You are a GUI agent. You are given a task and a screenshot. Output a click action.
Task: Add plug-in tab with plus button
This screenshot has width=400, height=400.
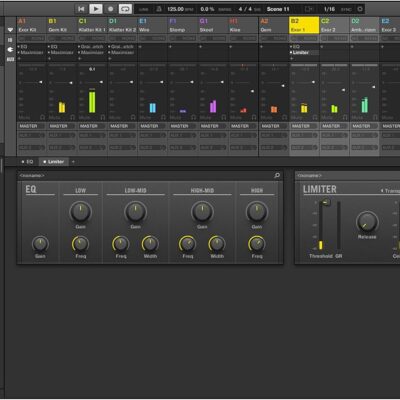click(73, 162)
